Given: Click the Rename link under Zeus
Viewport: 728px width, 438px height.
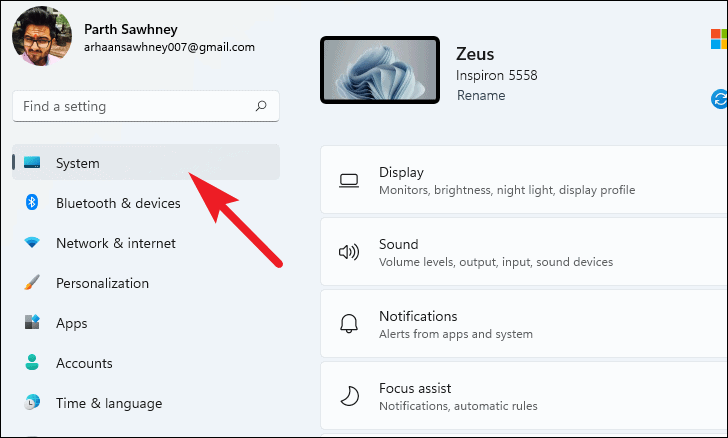Looking at the screenshot, I should click(x=481, y=95).
